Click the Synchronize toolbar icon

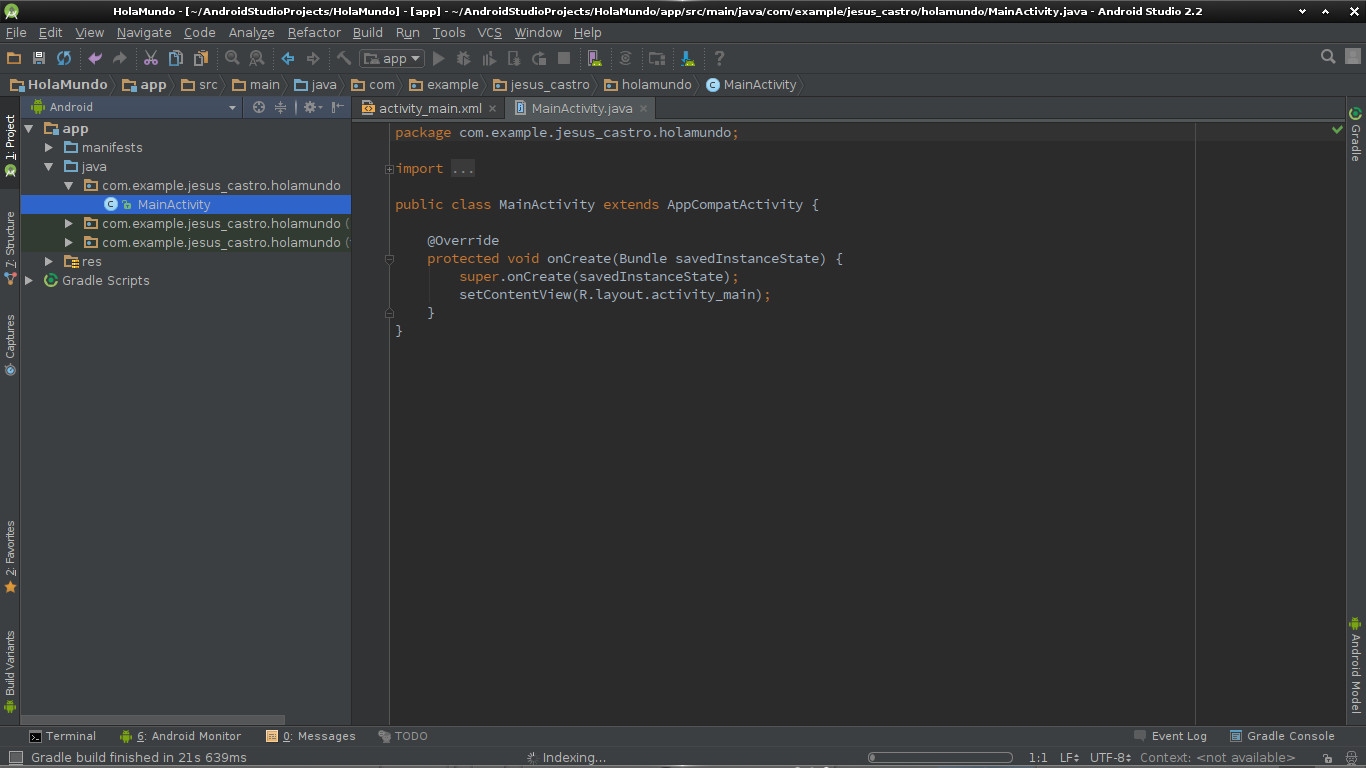(x=64, y=59)
